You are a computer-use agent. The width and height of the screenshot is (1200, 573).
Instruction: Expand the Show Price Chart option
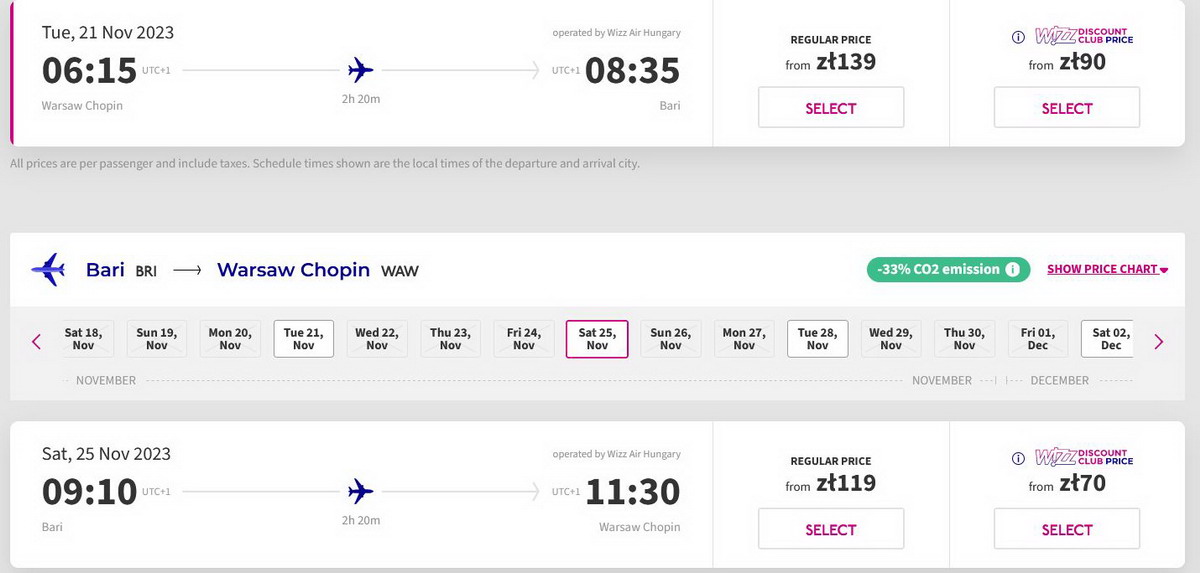(x=1107, y=269)
